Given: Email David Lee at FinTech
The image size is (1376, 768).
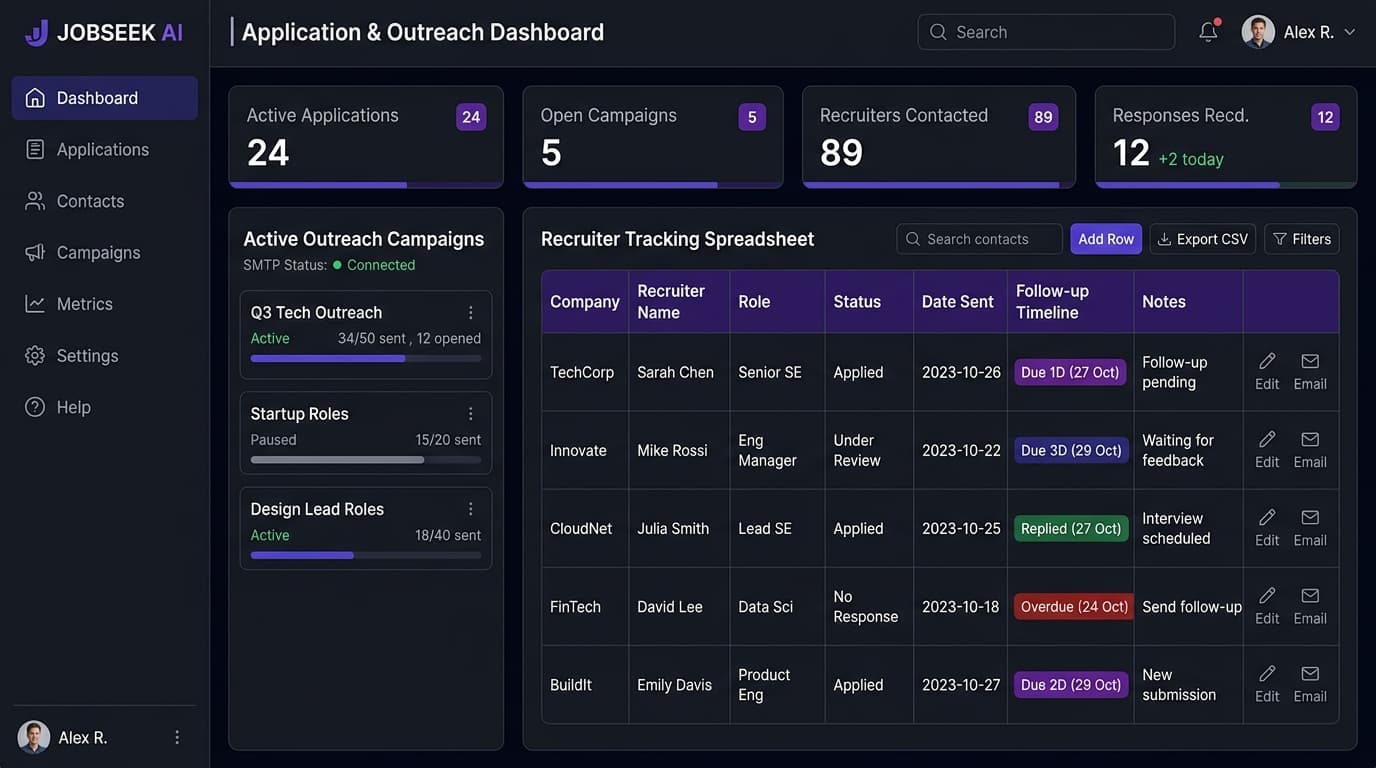Looking at the screenshot, I should (x=1310, y=606).
